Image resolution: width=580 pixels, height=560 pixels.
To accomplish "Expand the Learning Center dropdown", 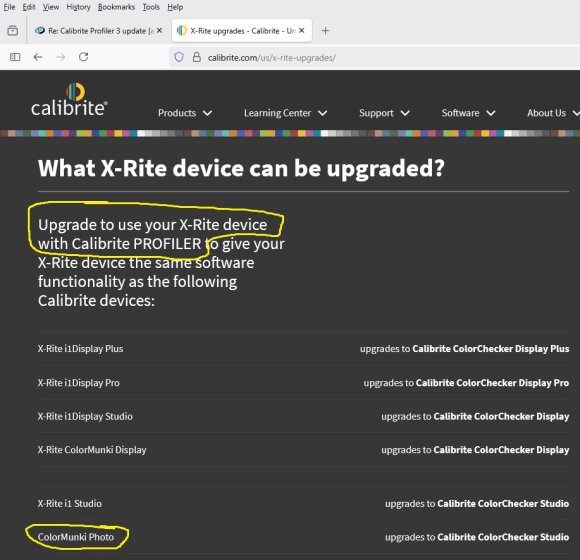I will (285, 113).
